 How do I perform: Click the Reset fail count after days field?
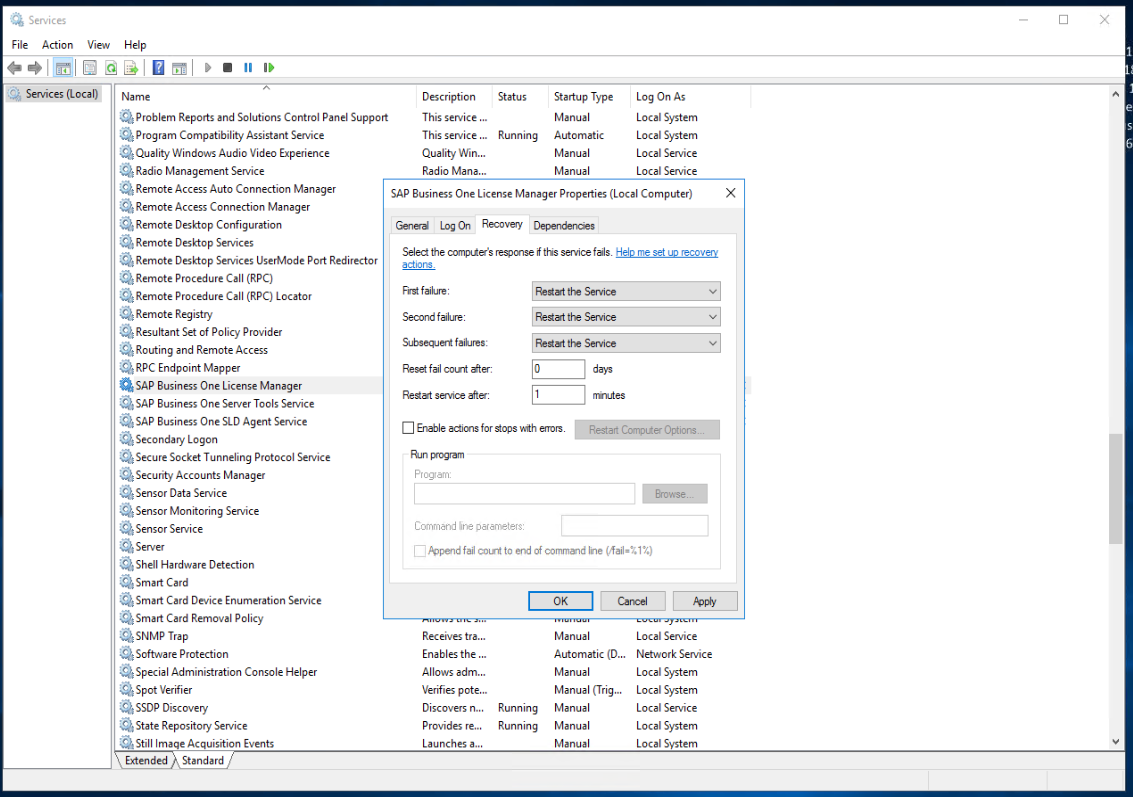[x=558, y=369]
